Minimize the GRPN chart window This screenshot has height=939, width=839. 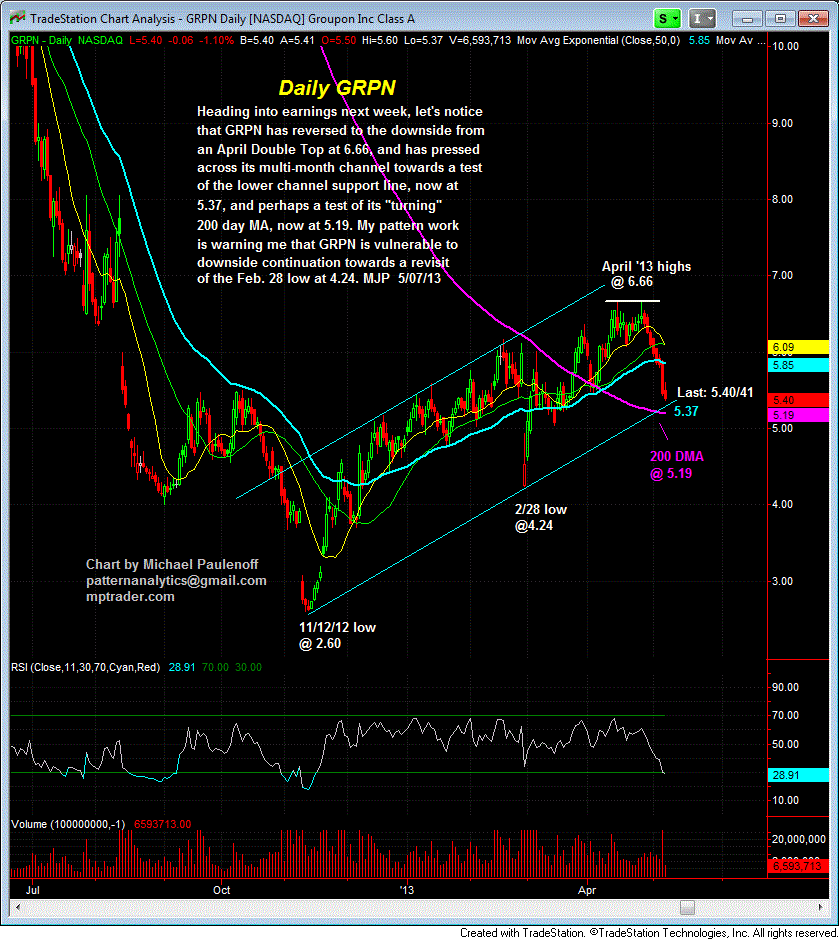[x=747, y=19]
